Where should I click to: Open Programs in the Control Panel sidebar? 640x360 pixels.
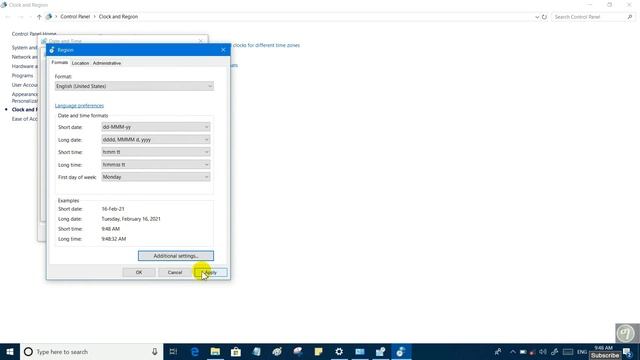22,76
